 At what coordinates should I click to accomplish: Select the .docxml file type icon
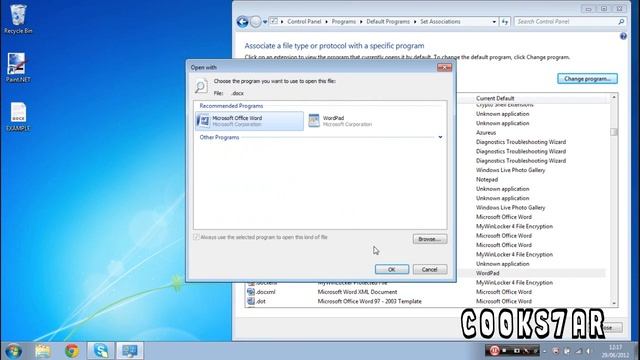coord(251,292)
